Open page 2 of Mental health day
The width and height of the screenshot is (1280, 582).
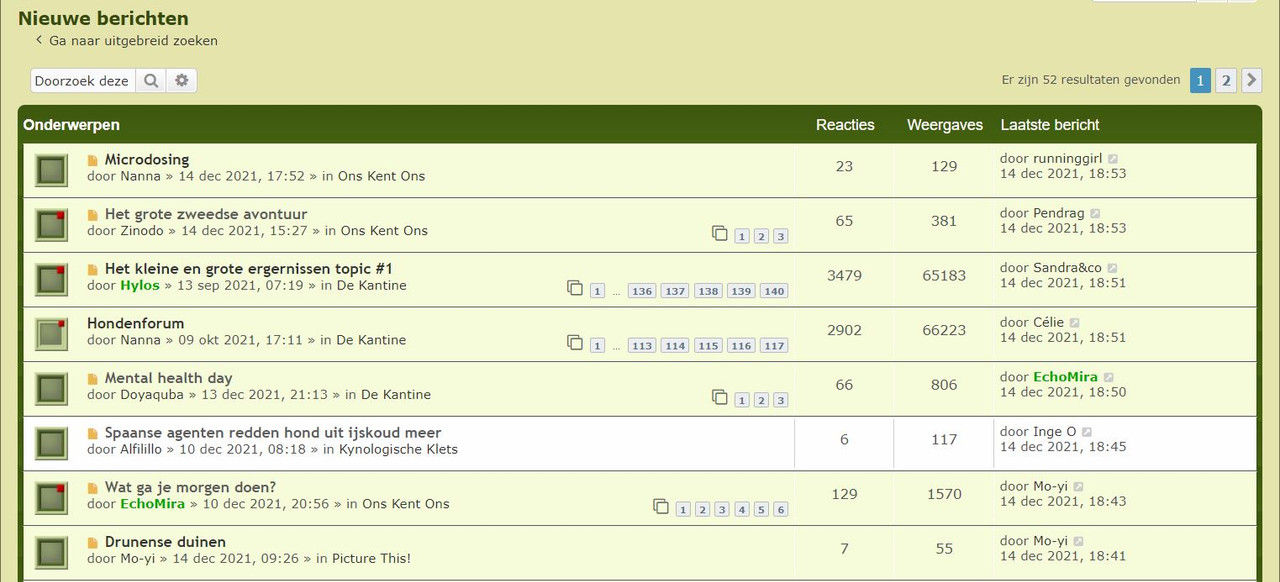[x=761, y=401]
